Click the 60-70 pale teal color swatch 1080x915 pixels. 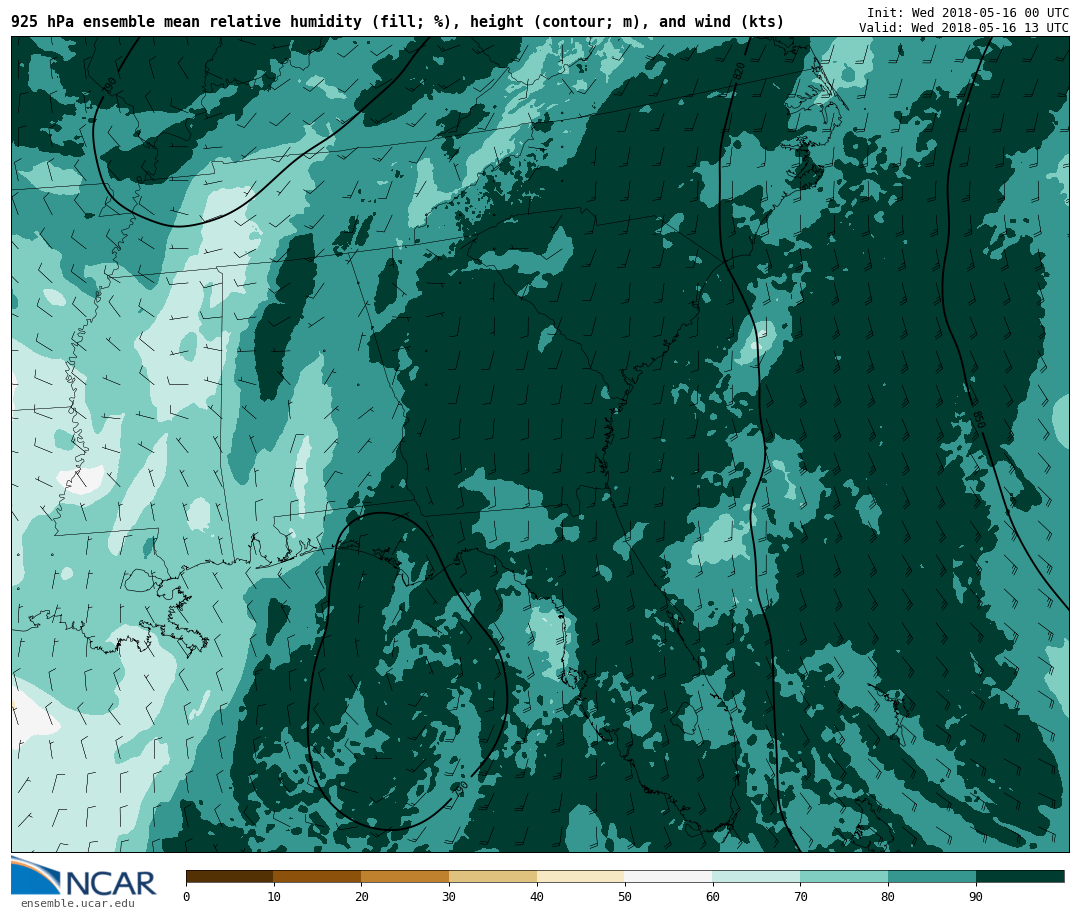click(x=756, y=876)
